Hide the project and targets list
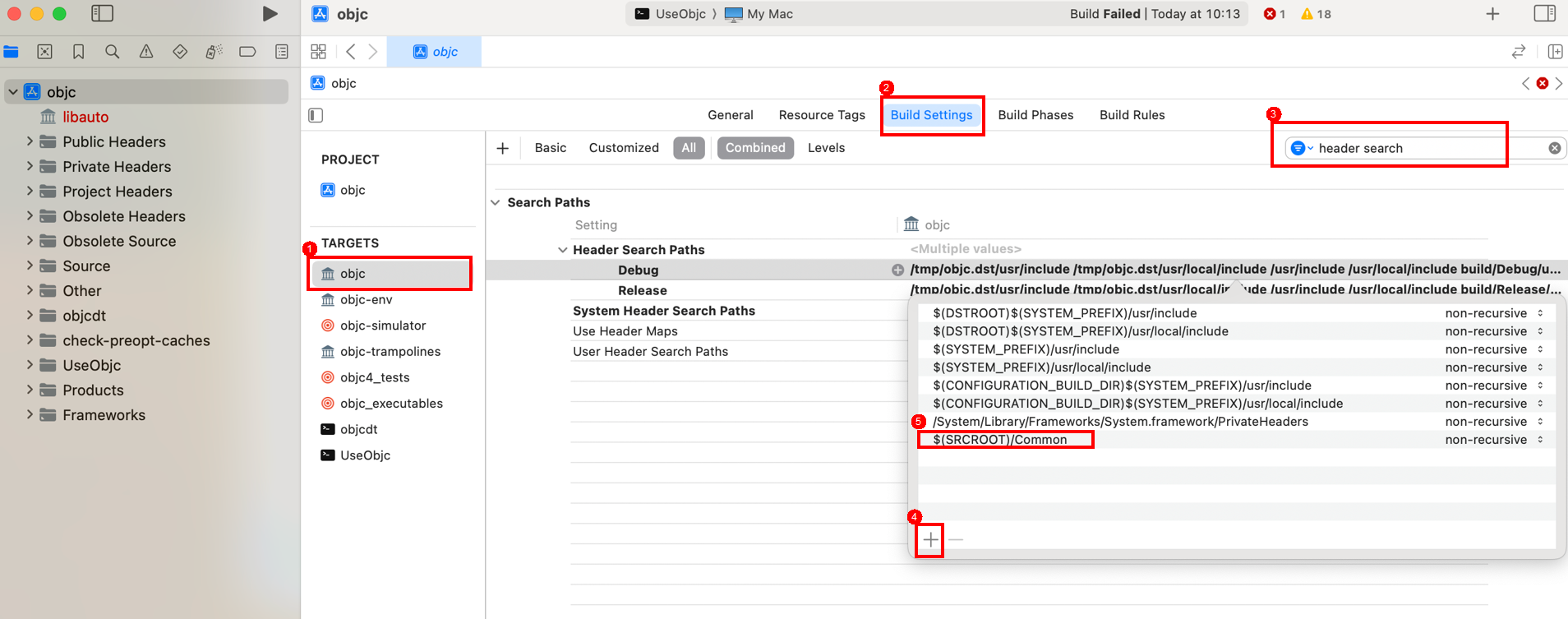 pyautogui.click(x=316, y=115)
